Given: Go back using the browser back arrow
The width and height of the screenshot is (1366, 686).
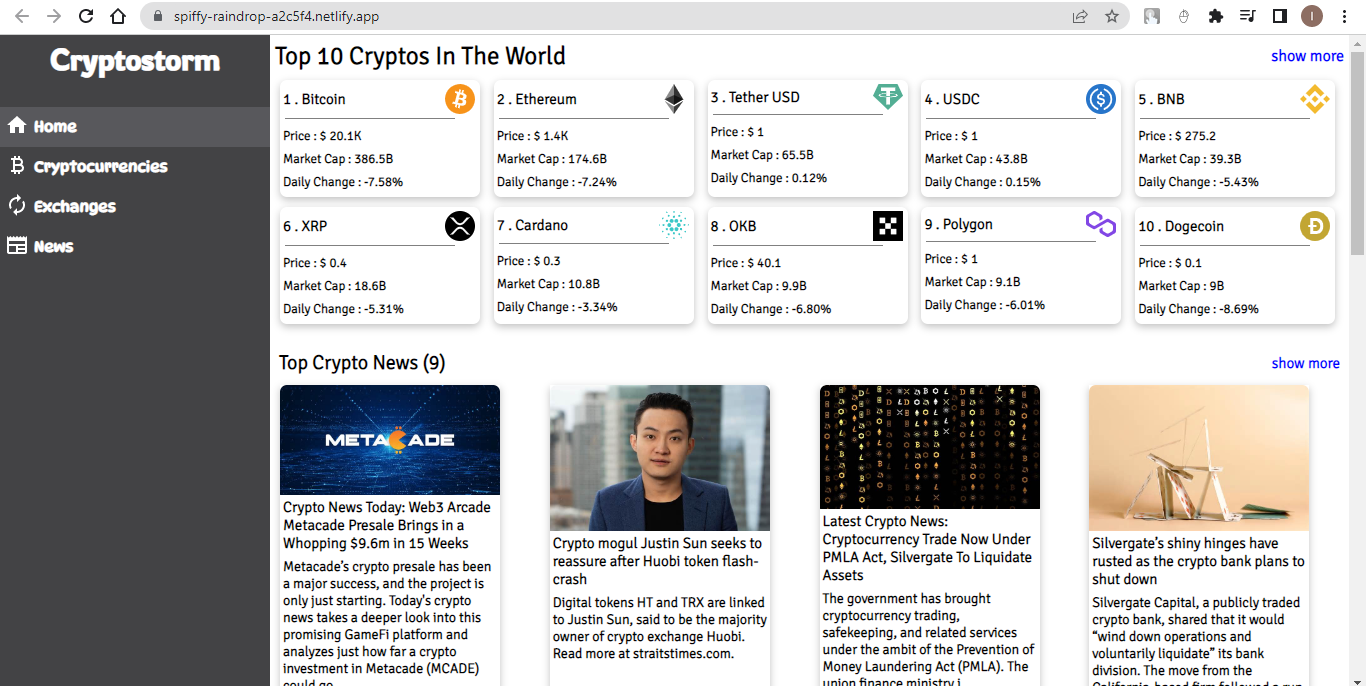Looking at the screenshot, I should point(22,16).
